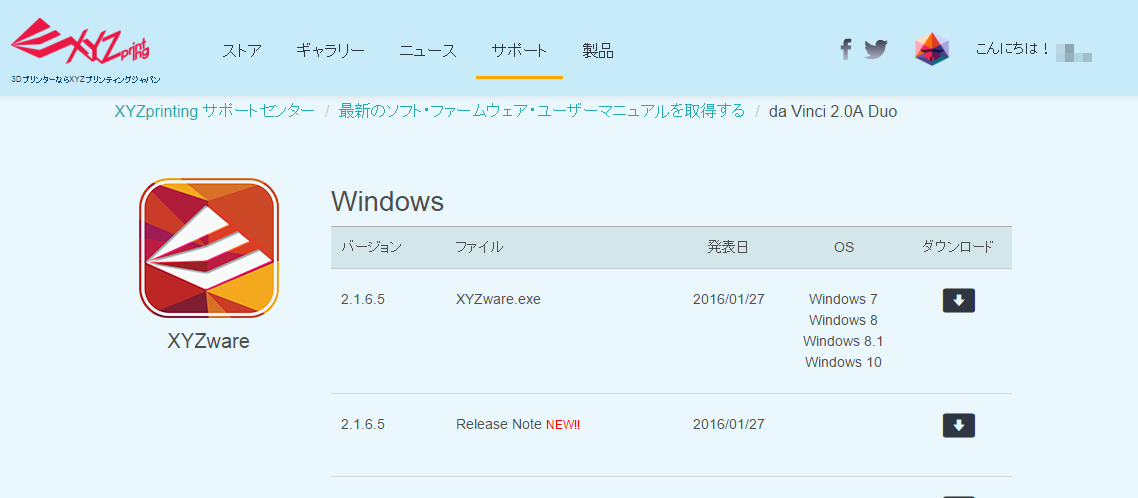The image size is (1138, 498).
Task: Go to XYZprinting サポートセンター breadcrumb
Action: coord(215,111)
